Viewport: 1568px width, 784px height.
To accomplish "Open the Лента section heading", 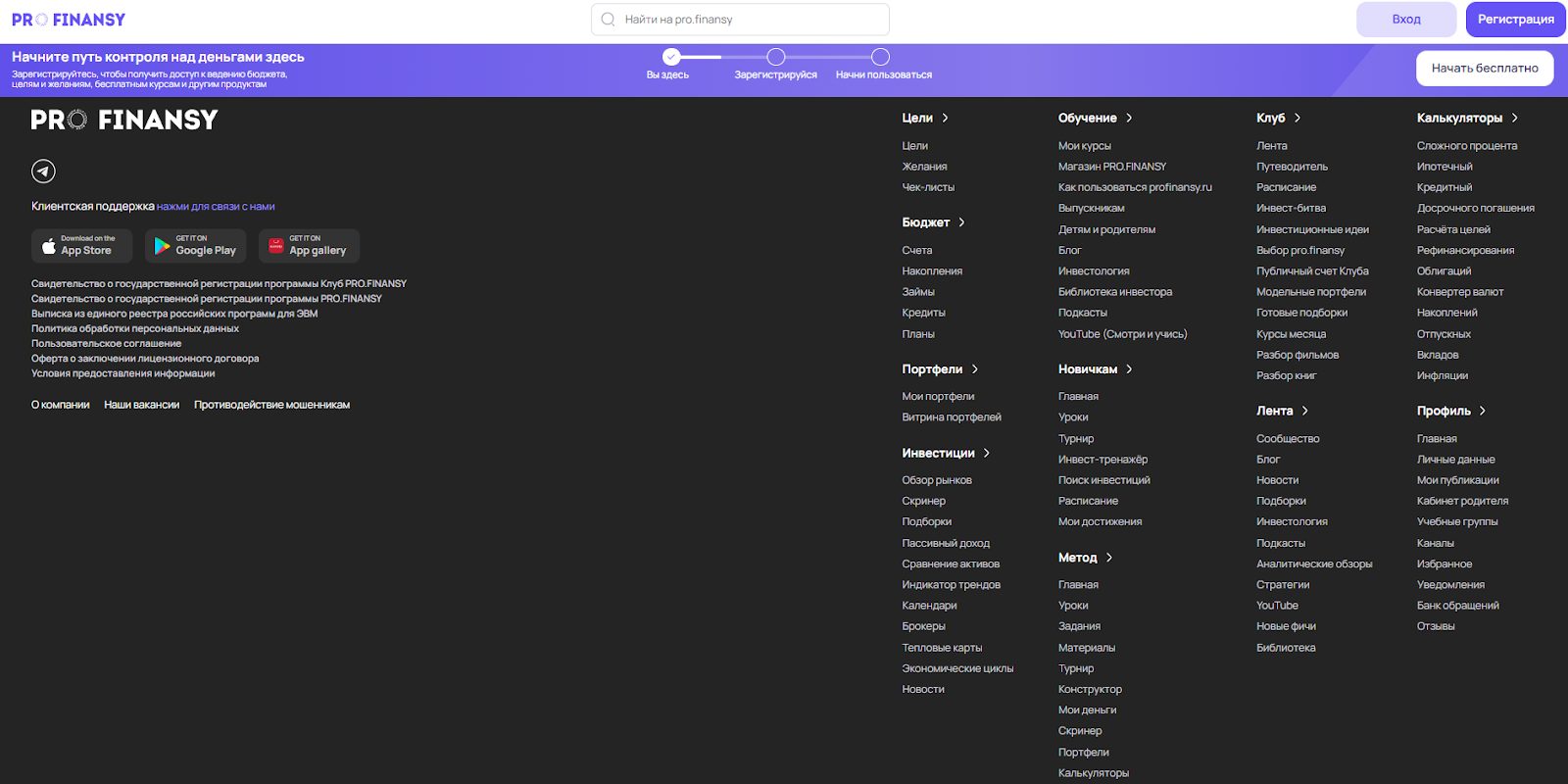I will [1275, 411].
